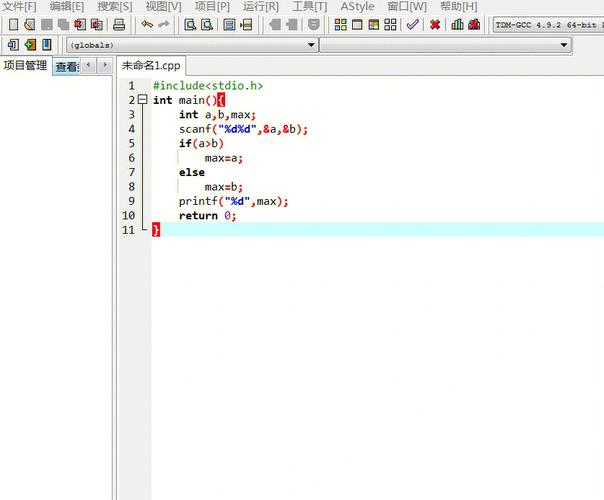Open the empty function list dropdown
The width and height of the screenshot is (604, 500).
tap(445, 45)
